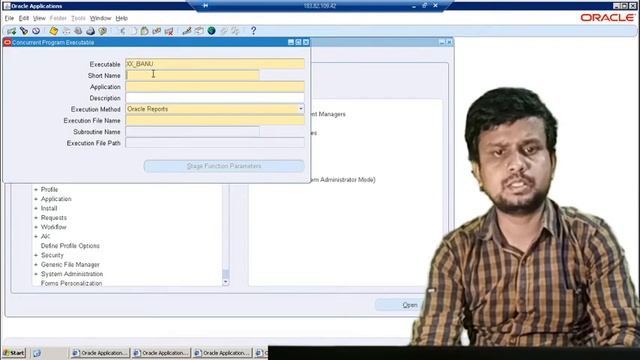Select the Requests entry text in the tree

[53, 218]
